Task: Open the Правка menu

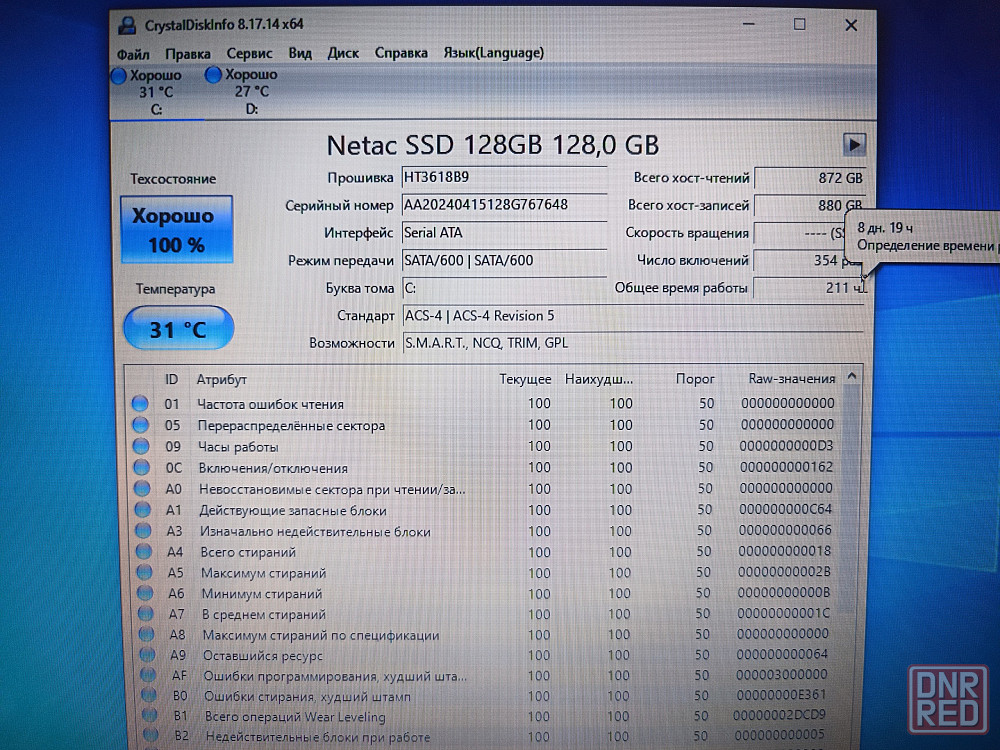Action: pyautogui.click(x=188, y=54)
